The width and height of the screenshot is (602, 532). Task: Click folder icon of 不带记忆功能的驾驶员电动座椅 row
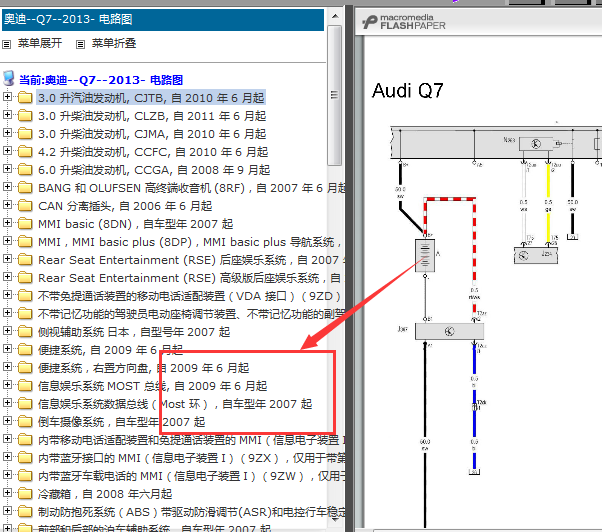[x=25, y=314]
